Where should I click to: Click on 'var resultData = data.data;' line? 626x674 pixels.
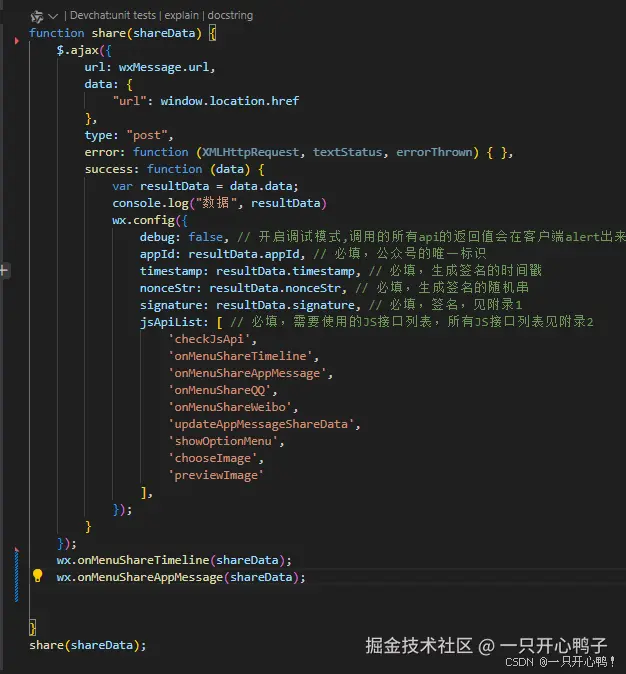(x=205, y=186)
